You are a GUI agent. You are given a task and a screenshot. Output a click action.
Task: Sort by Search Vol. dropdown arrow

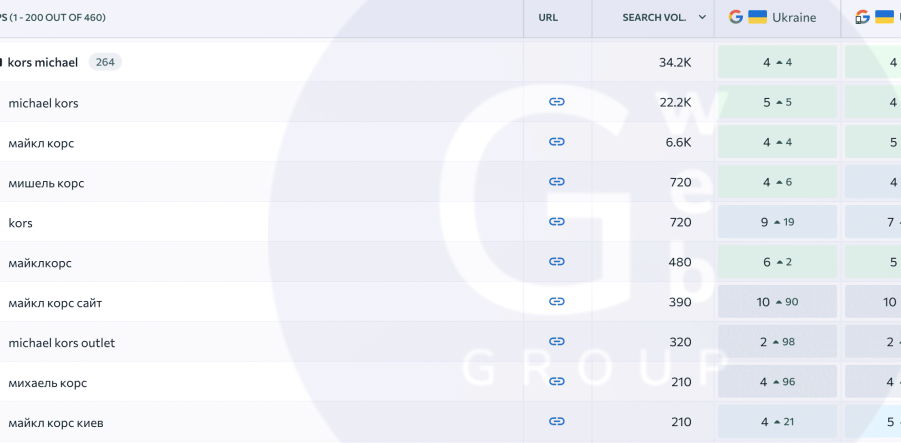(702, 18)
